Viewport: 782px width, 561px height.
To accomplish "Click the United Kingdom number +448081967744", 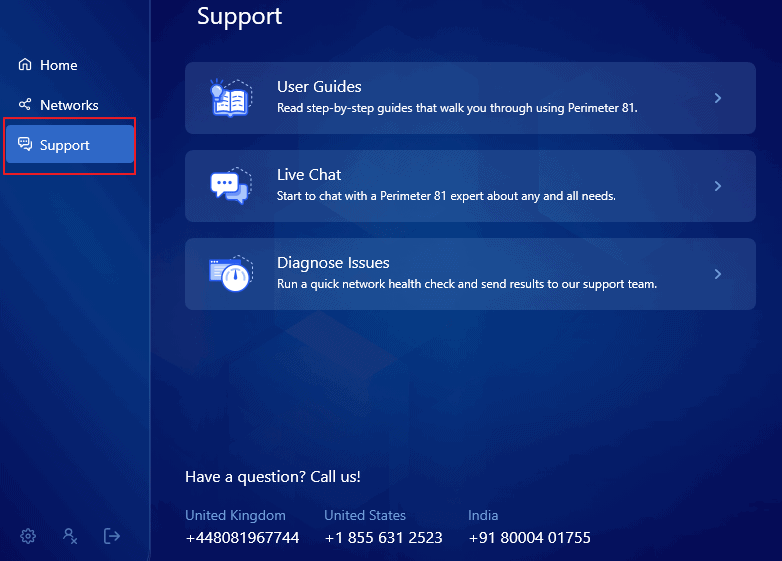I will coord(242,538).
